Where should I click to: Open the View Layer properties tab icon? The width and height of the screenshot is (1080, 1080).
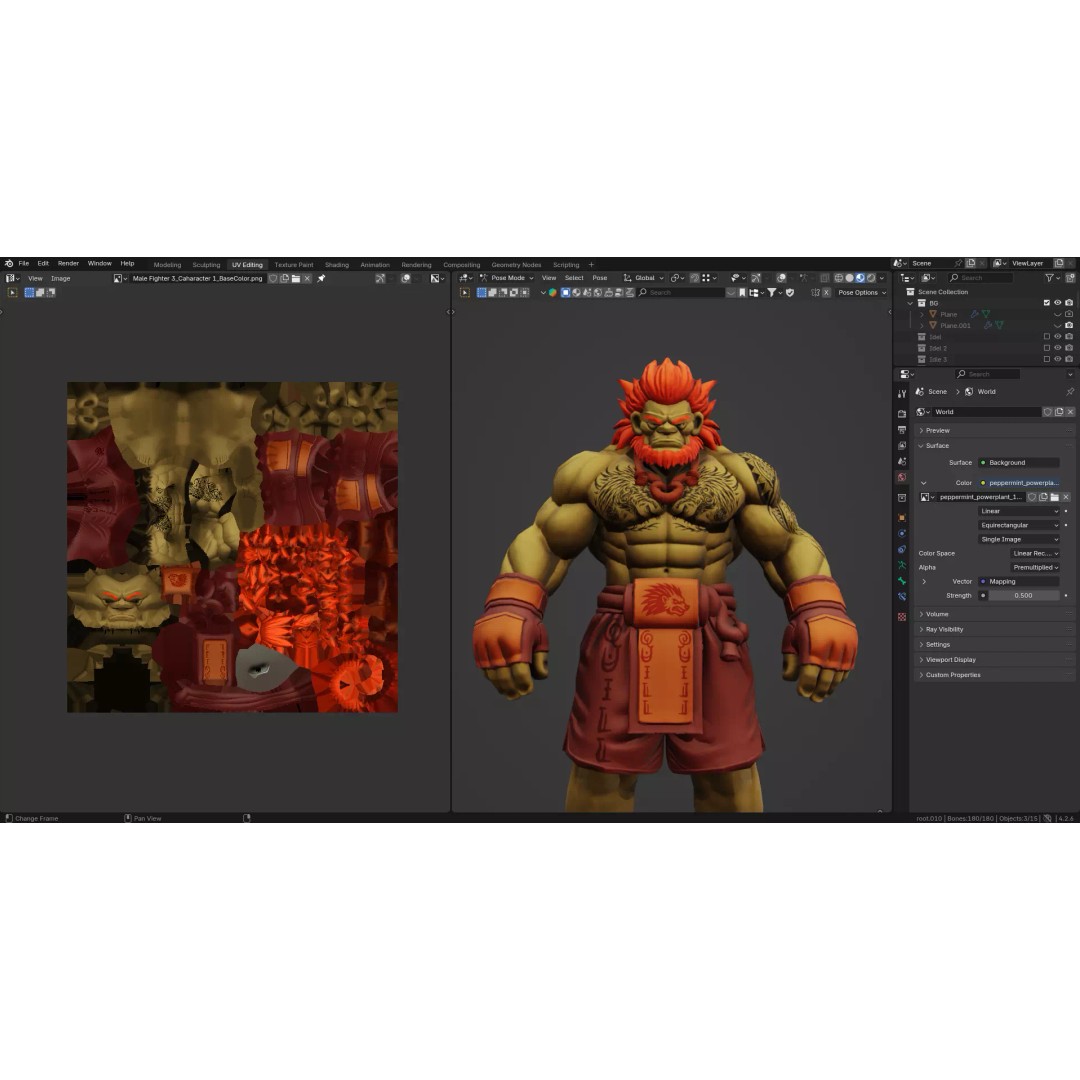[x=902, y=445]
